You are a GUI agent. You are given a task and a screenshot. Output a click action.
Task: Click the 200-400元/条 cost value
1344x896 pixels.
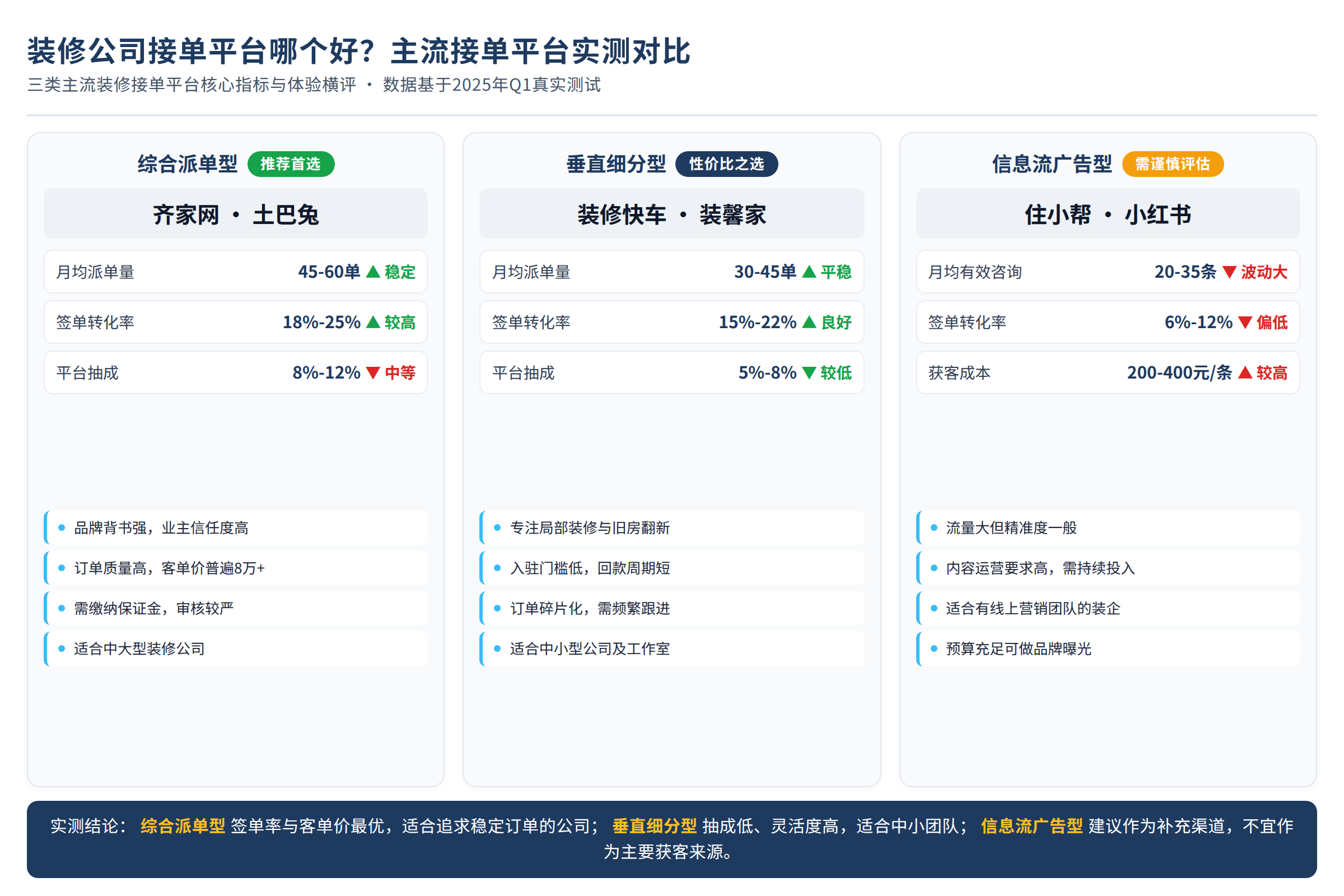point(1179,372)
